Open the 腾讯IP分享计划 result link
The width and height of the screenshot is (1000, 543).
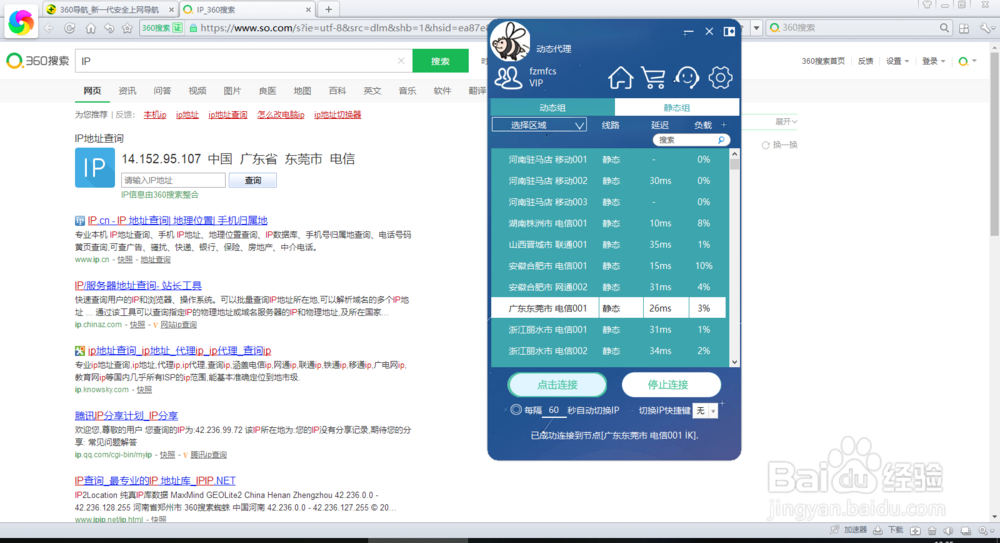click(126, 415)
